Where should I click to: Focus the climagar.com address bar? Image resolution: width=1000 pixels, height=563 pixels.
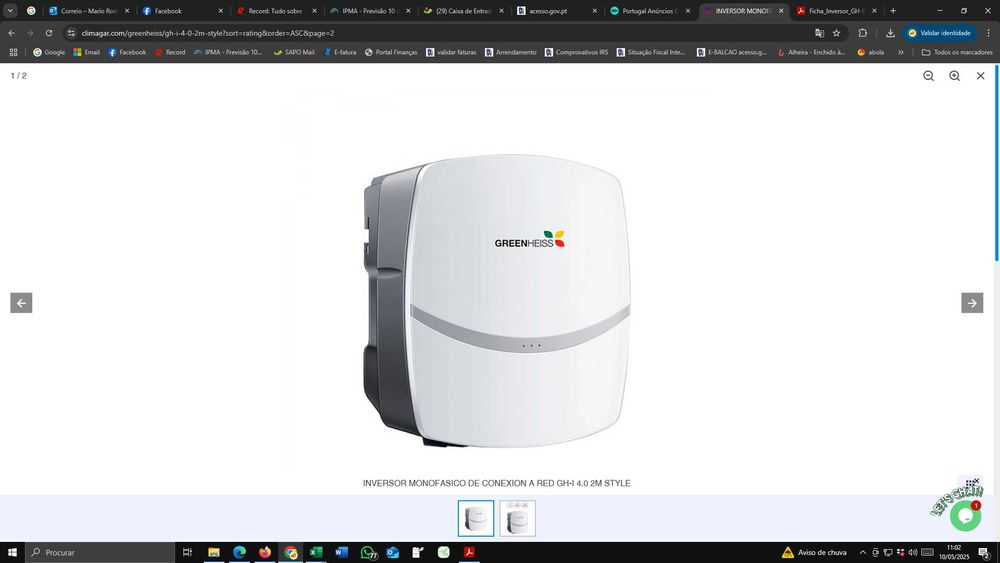pos(440,33)
